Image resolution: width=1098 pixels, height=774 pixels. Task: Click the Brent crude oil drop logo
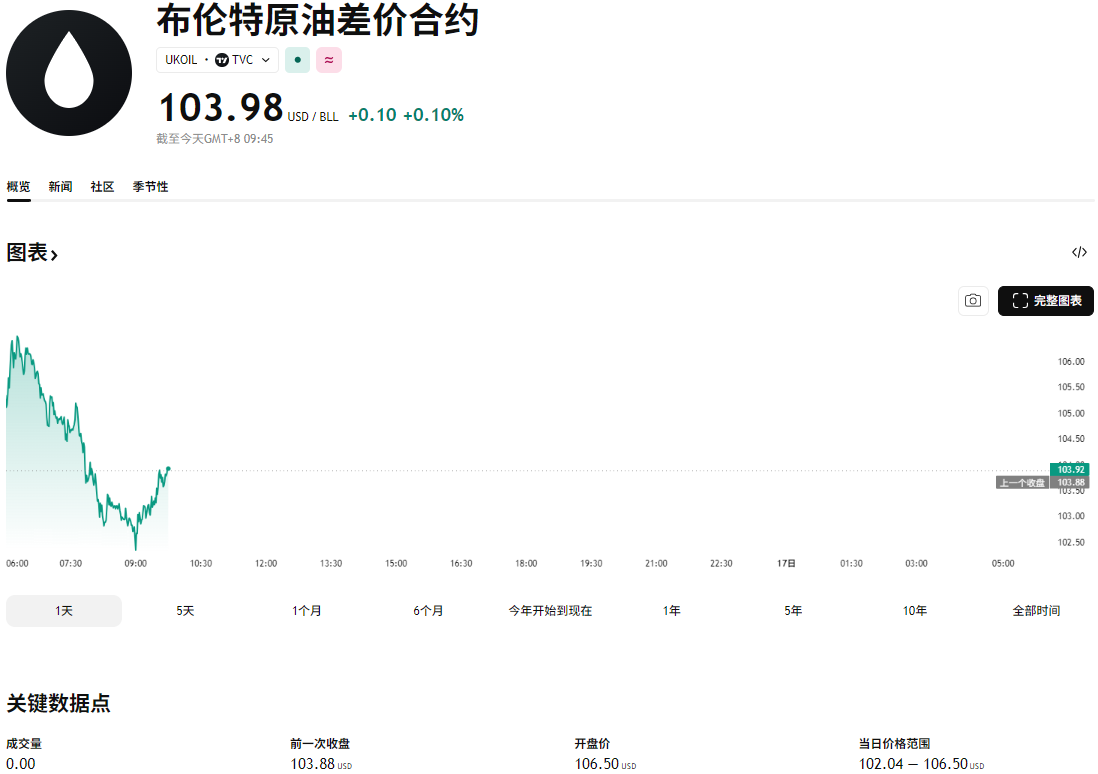[x=69, y=73]
